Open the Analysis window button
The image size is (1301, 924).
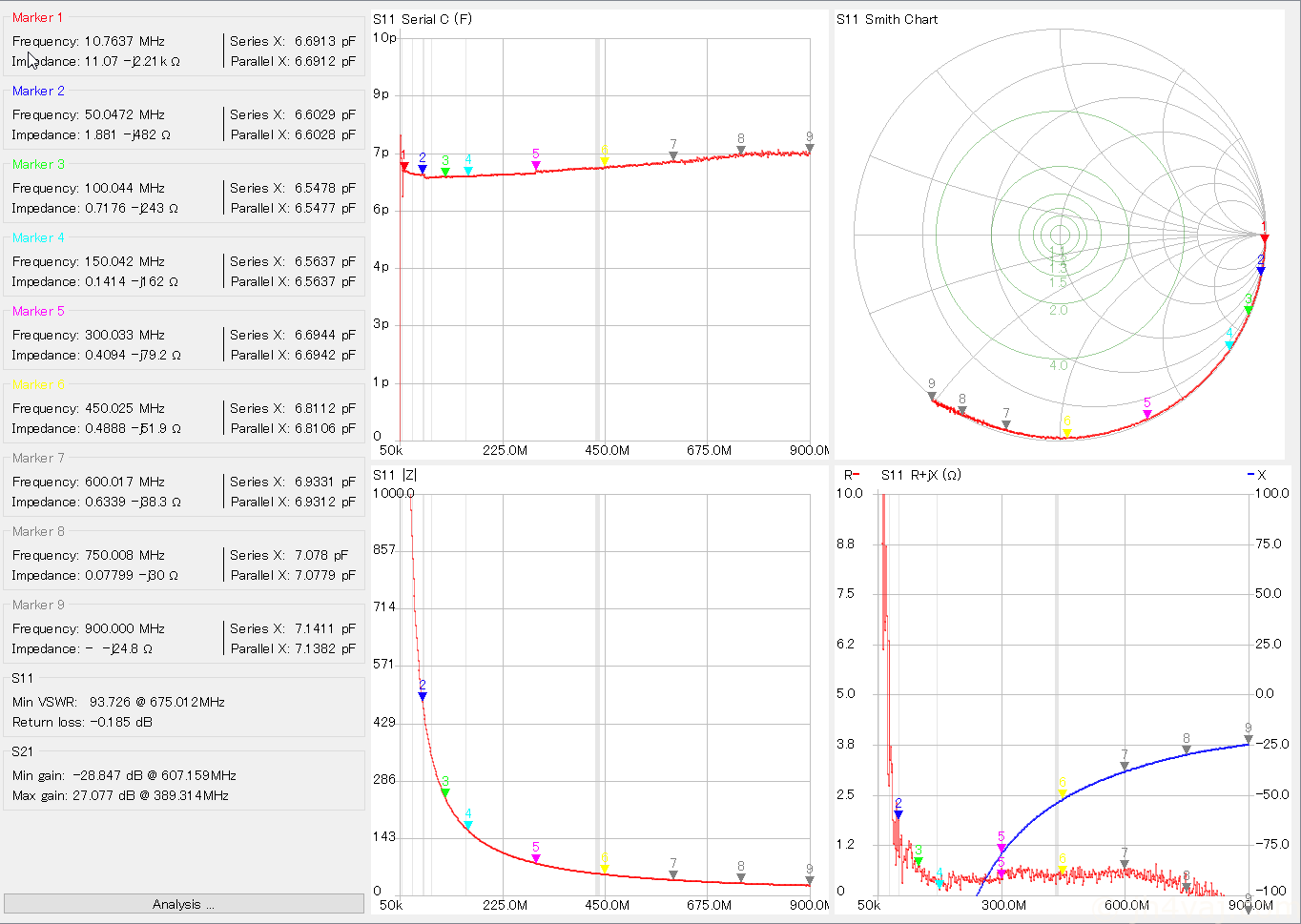tap(183, 904)
